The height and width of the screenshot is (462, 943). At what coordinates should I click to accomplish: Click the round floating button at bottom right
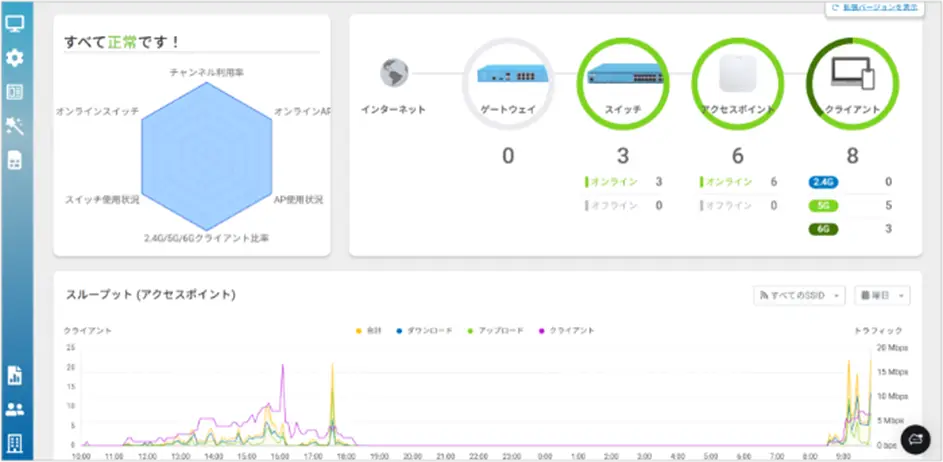coord(915,439)
